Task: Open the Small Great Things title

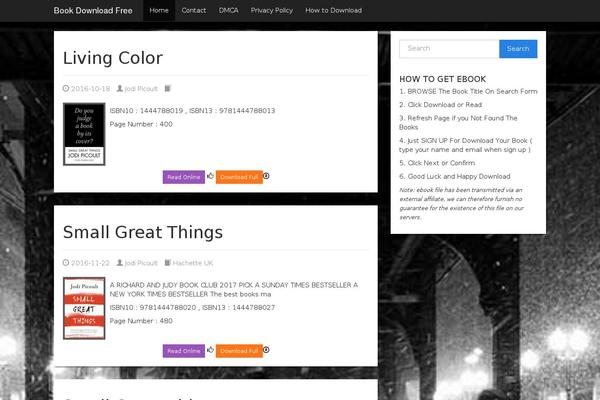Action: 143,232
